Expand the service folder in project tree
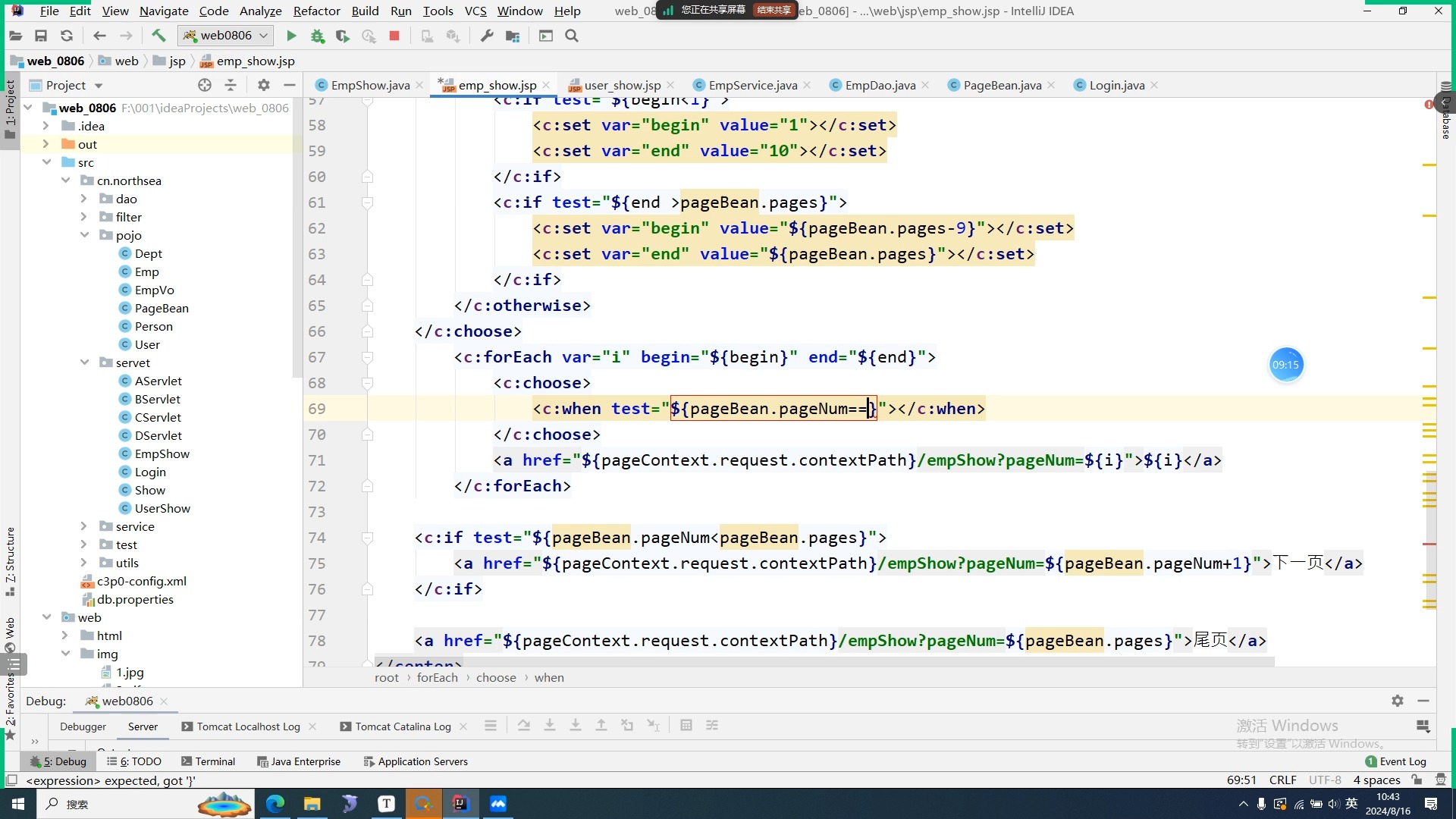 [84, 526]
